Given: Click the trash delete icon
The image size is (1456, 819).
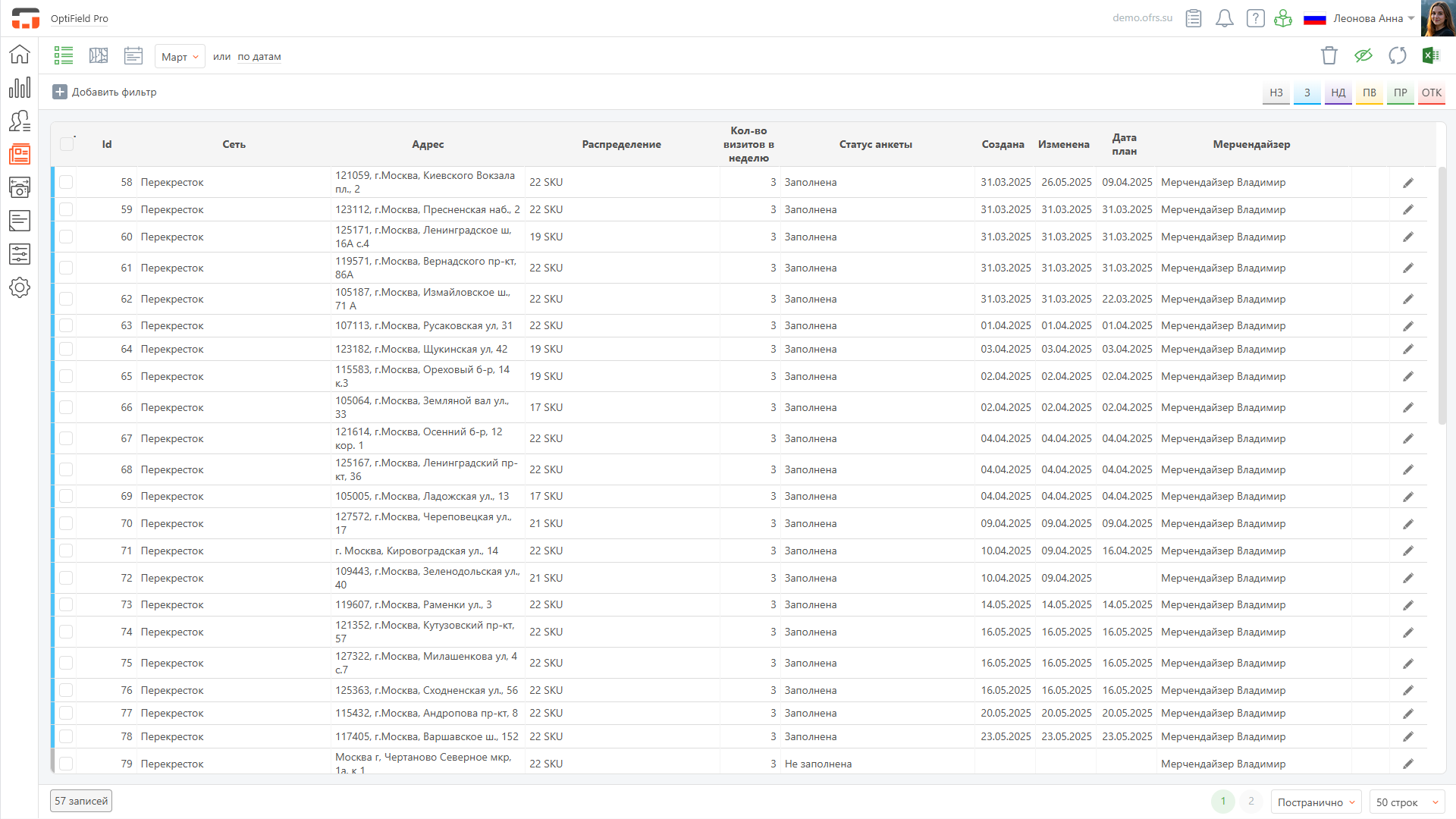Looking at the screenshot, I should click(x=1329, y=55).
